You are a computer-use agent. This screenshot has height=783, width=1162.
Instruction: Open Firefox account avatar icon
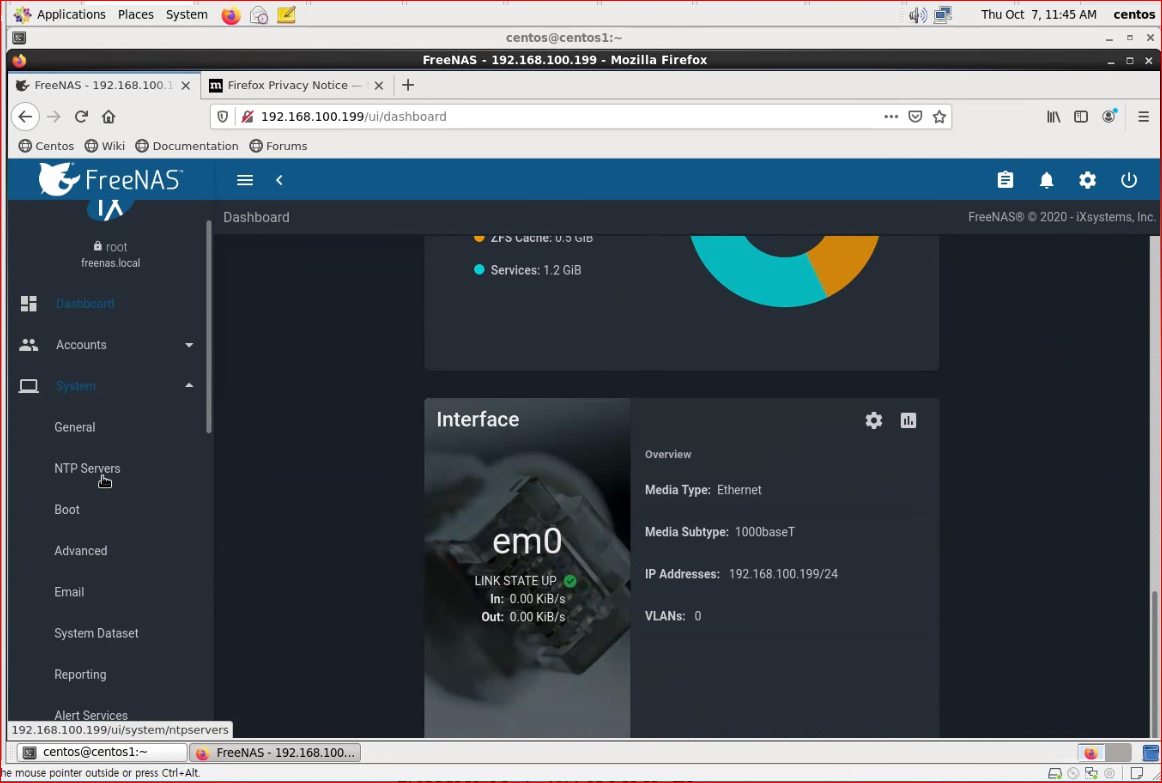coord(1109,116)
